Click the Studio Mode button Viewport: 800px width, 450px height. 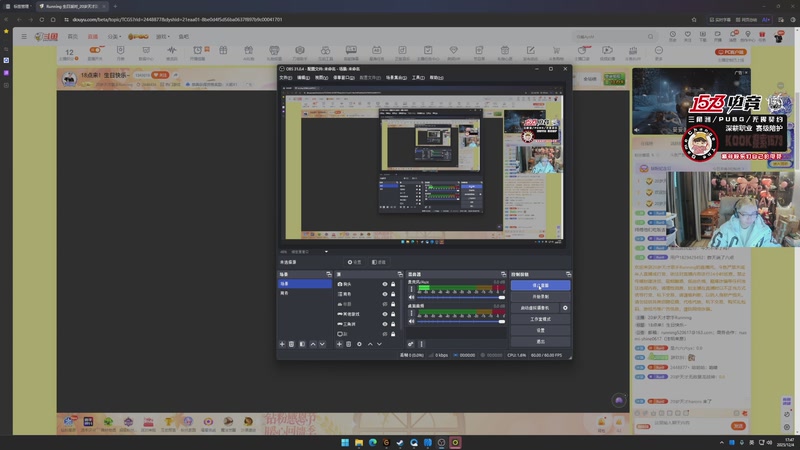540,319
